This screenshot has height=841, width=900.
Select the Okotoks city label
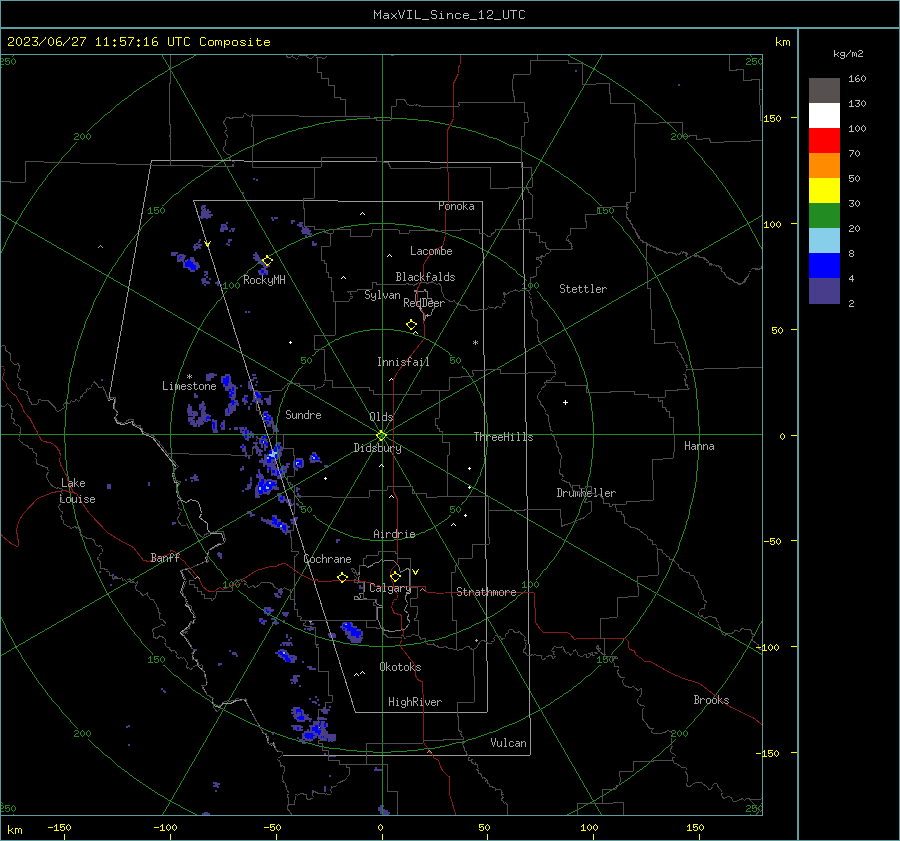point(400,667)
